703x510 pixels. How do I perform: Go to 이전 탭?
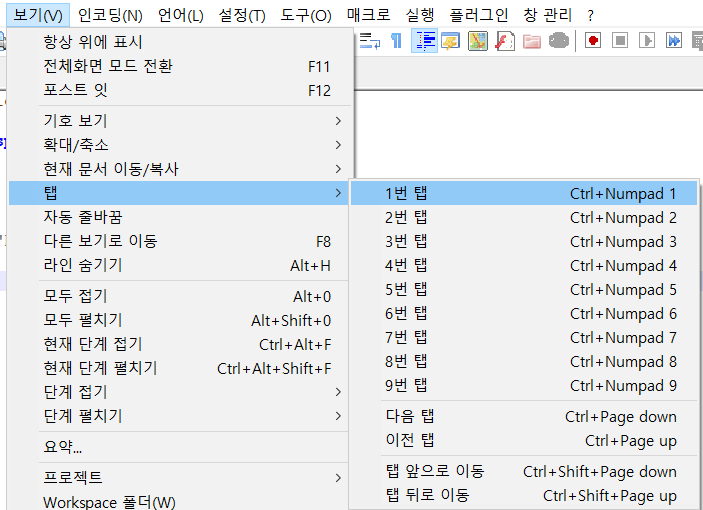[524, 441]
